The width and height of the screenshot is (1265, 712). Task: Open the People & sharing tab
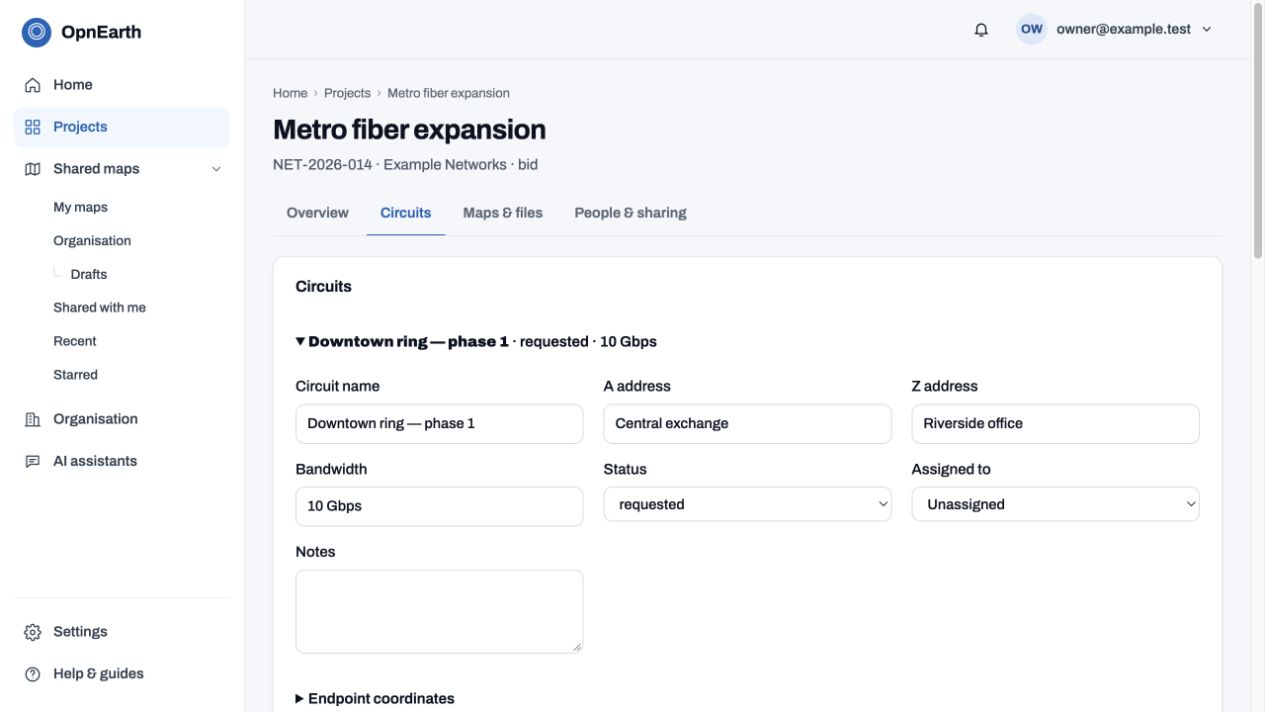pos(630,212)
